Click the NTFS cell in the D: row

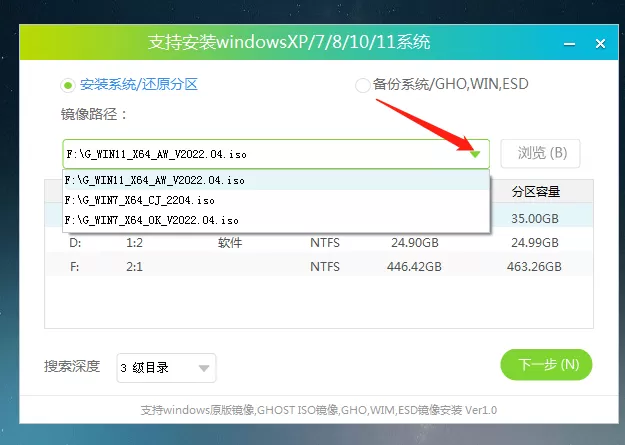tap(325, 242)
